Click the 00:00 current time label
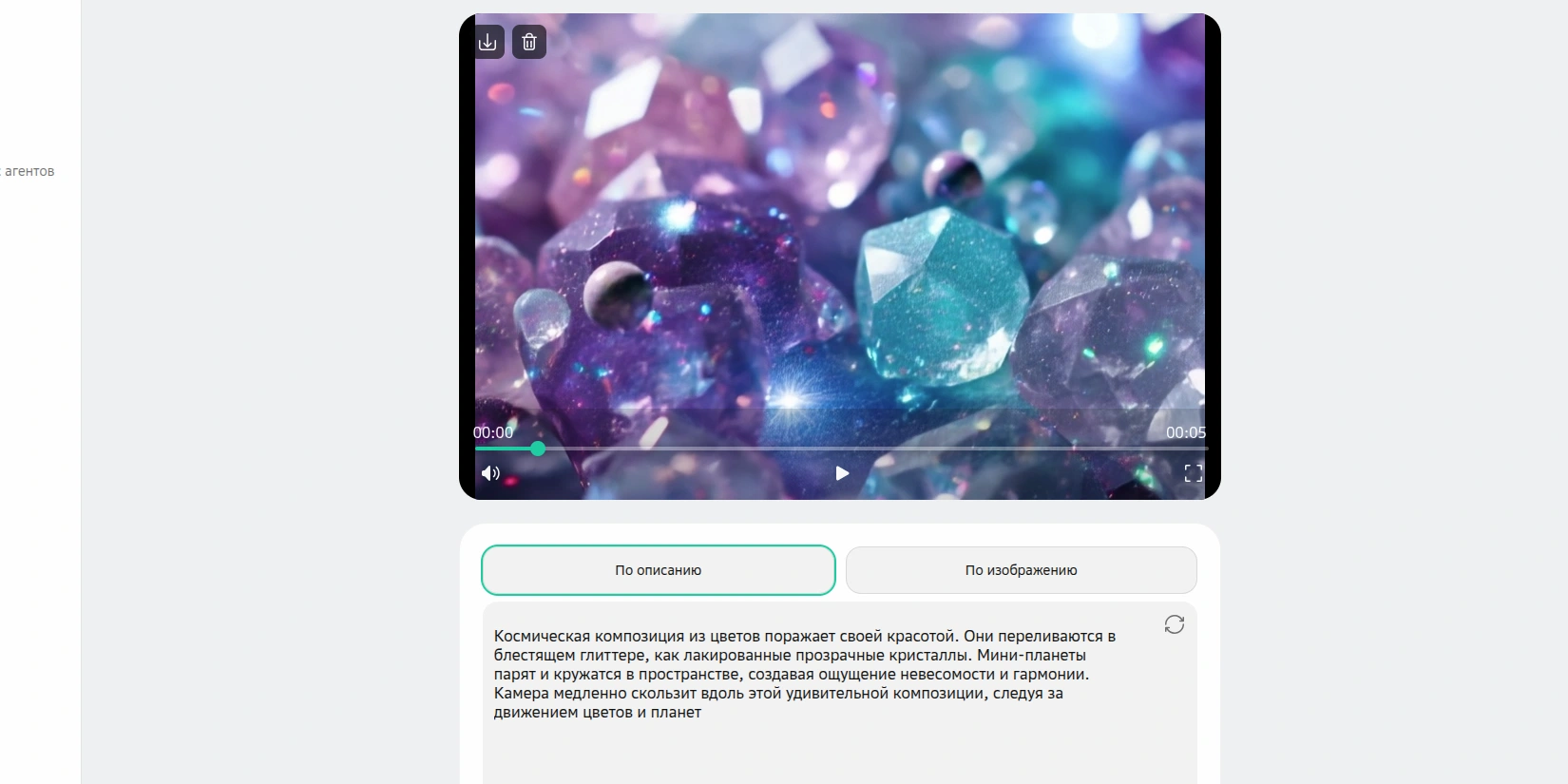The image size is (1568, 784). 493,432
